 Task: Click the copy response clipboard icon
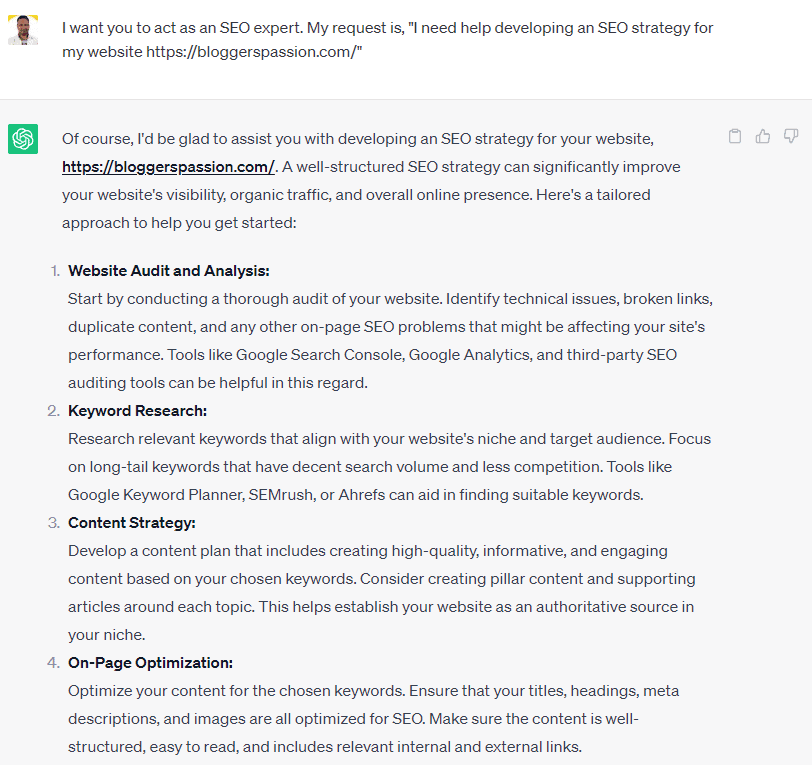[735, 137]
